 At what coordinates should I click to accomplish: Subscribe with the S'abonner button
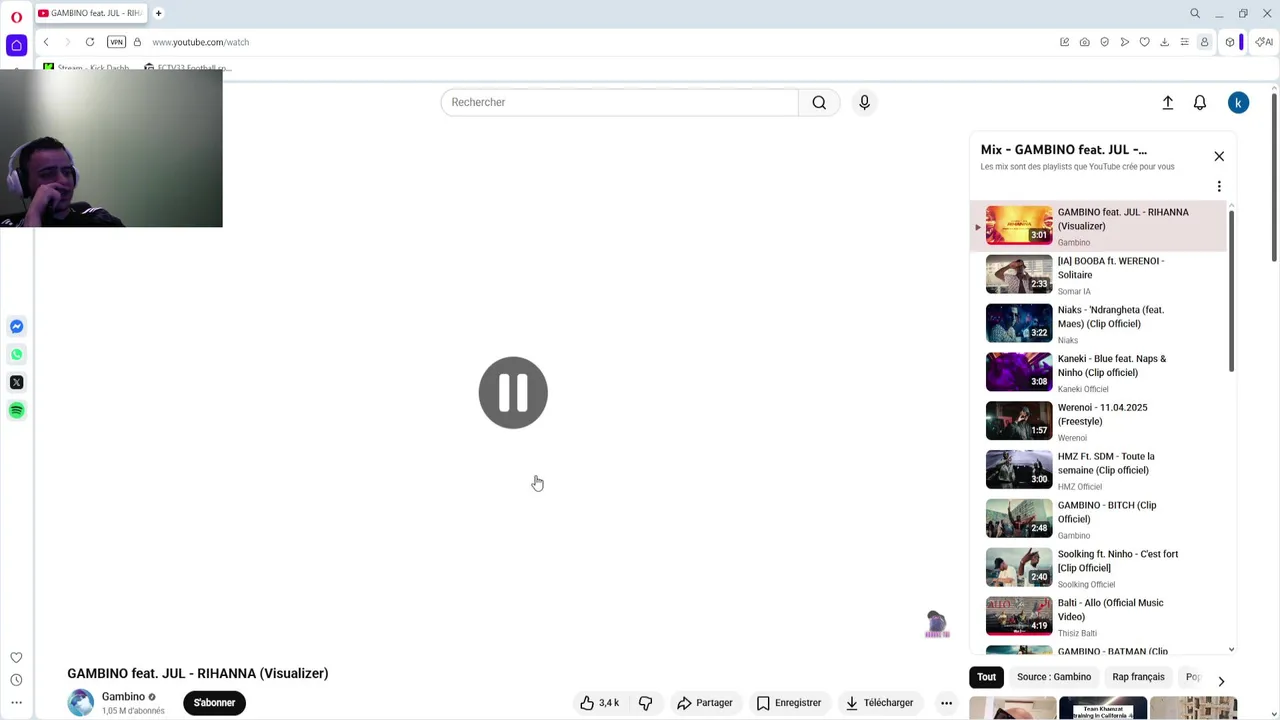coord(214,703)
